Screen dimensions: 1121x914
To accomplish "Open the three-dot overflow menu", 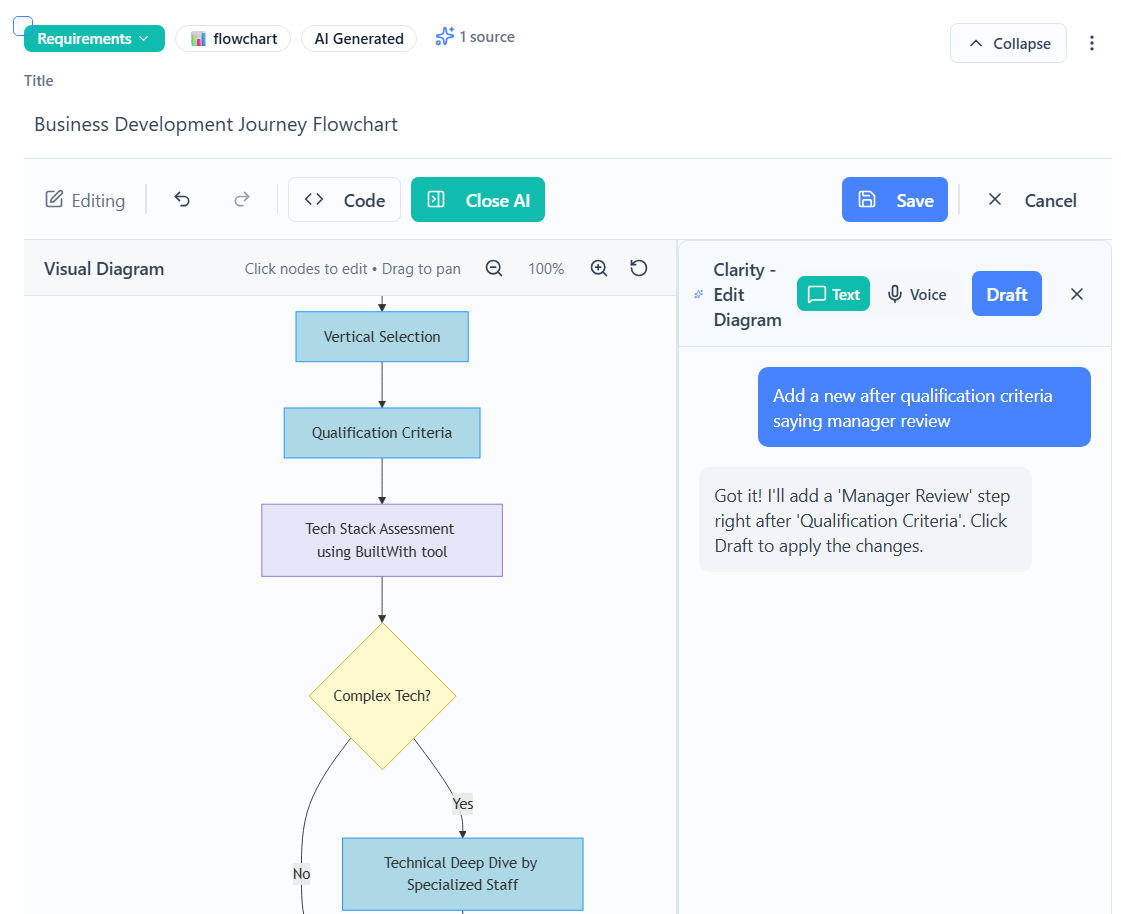I will coord(1092,43).
